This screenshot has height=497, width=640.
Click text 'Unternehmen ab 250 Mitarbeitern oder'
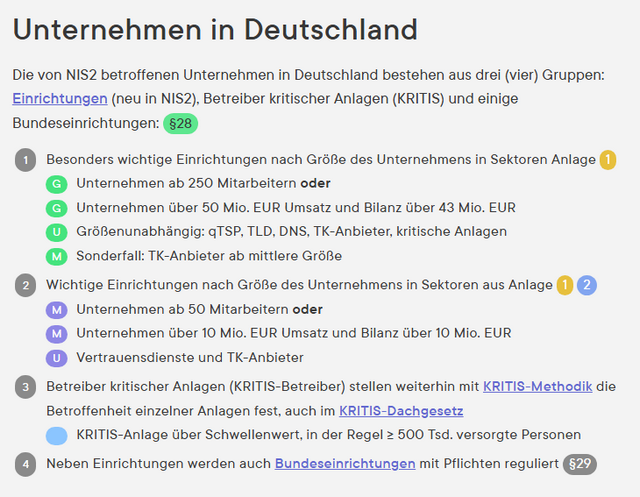203,183
